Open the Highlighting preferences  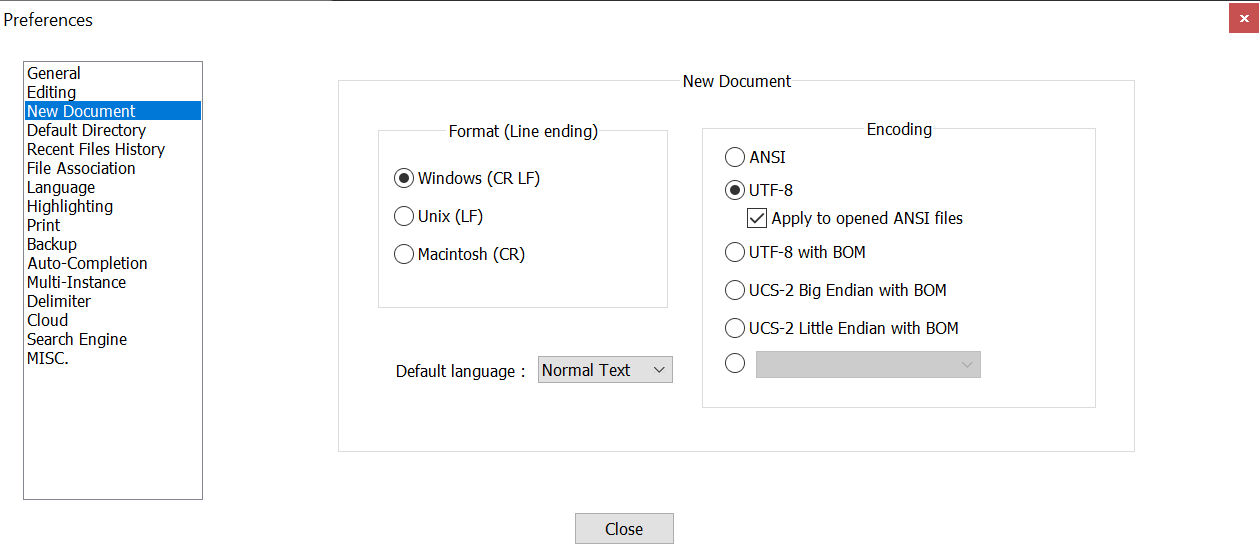tap(70, 206)
